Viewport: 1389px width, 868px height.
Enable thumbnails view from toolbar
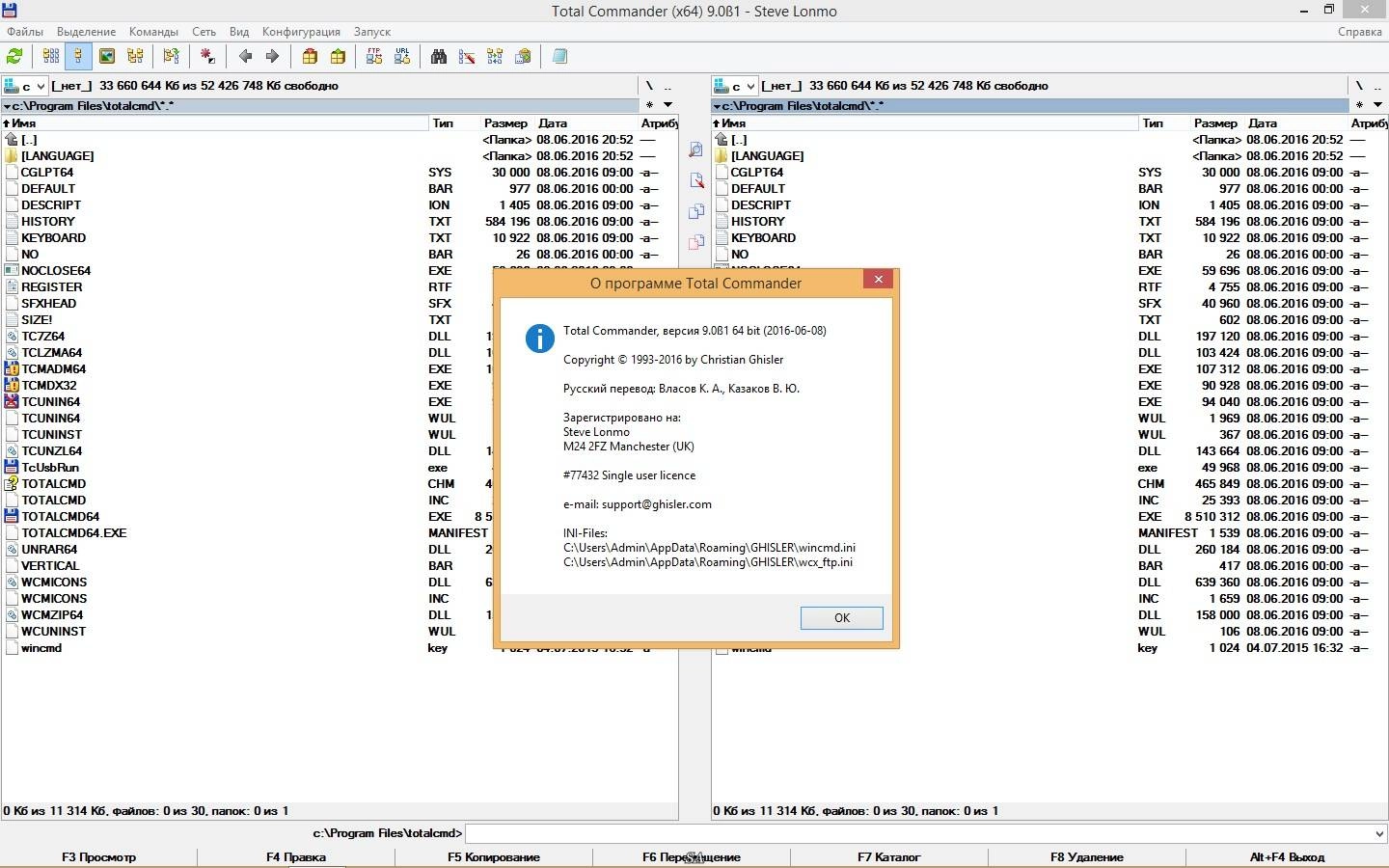[x=107, y=56]
